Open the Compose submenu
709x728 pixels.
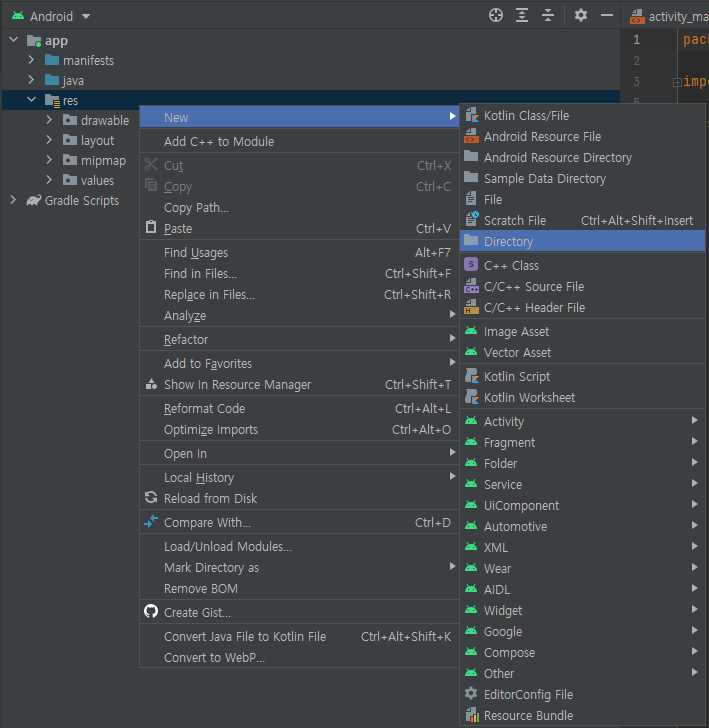[582, 652]
